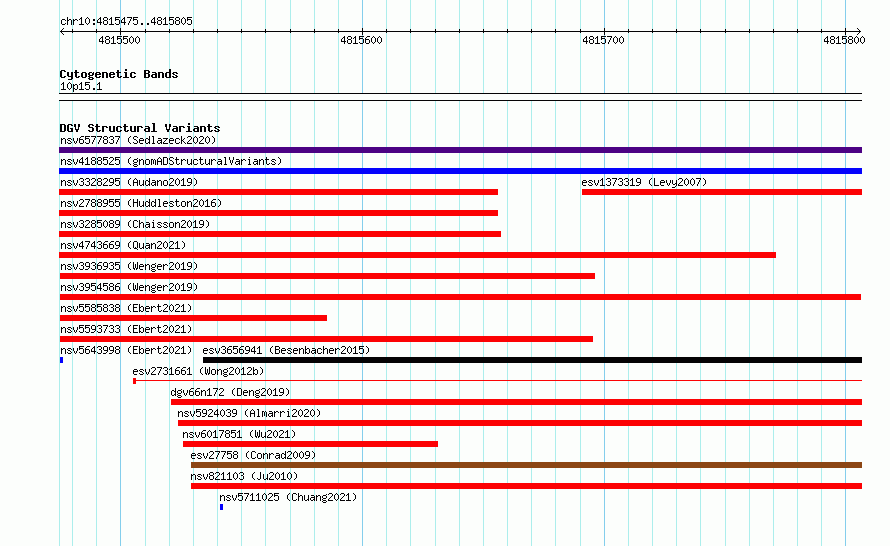Select the red esv1373319 variant bar
The image size is (890, 546).
click(722, 192)
